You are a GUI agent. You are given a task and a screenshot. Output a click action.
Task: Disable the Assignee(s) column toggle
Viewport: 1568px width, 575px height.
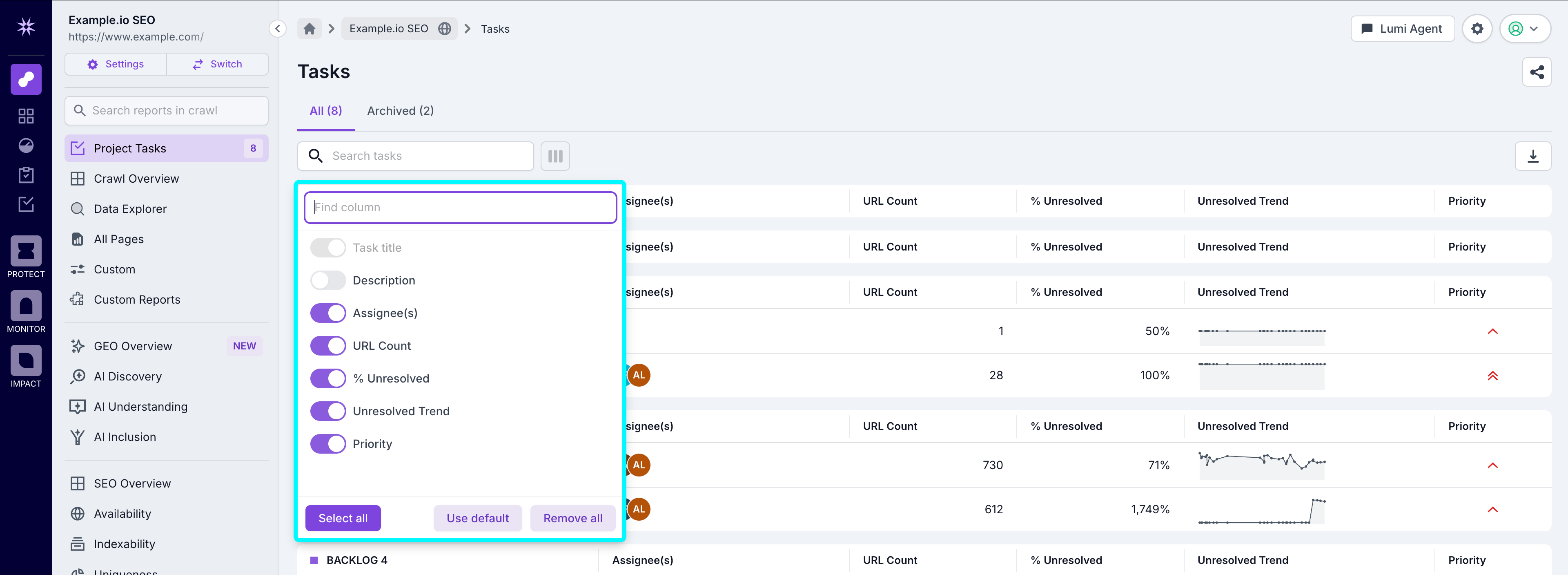pos(327,313)
